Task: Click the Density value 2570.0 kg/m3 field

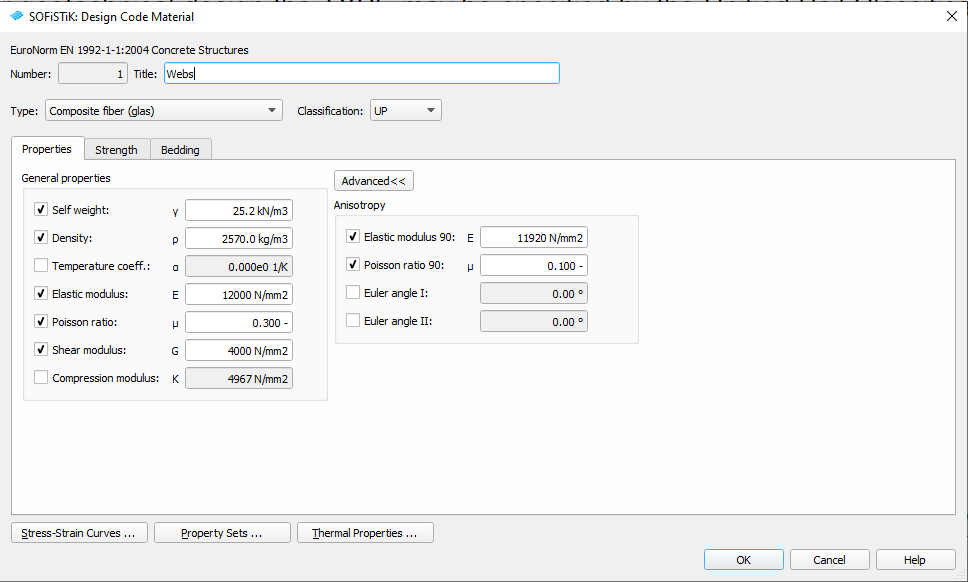Action: point(239,239)
